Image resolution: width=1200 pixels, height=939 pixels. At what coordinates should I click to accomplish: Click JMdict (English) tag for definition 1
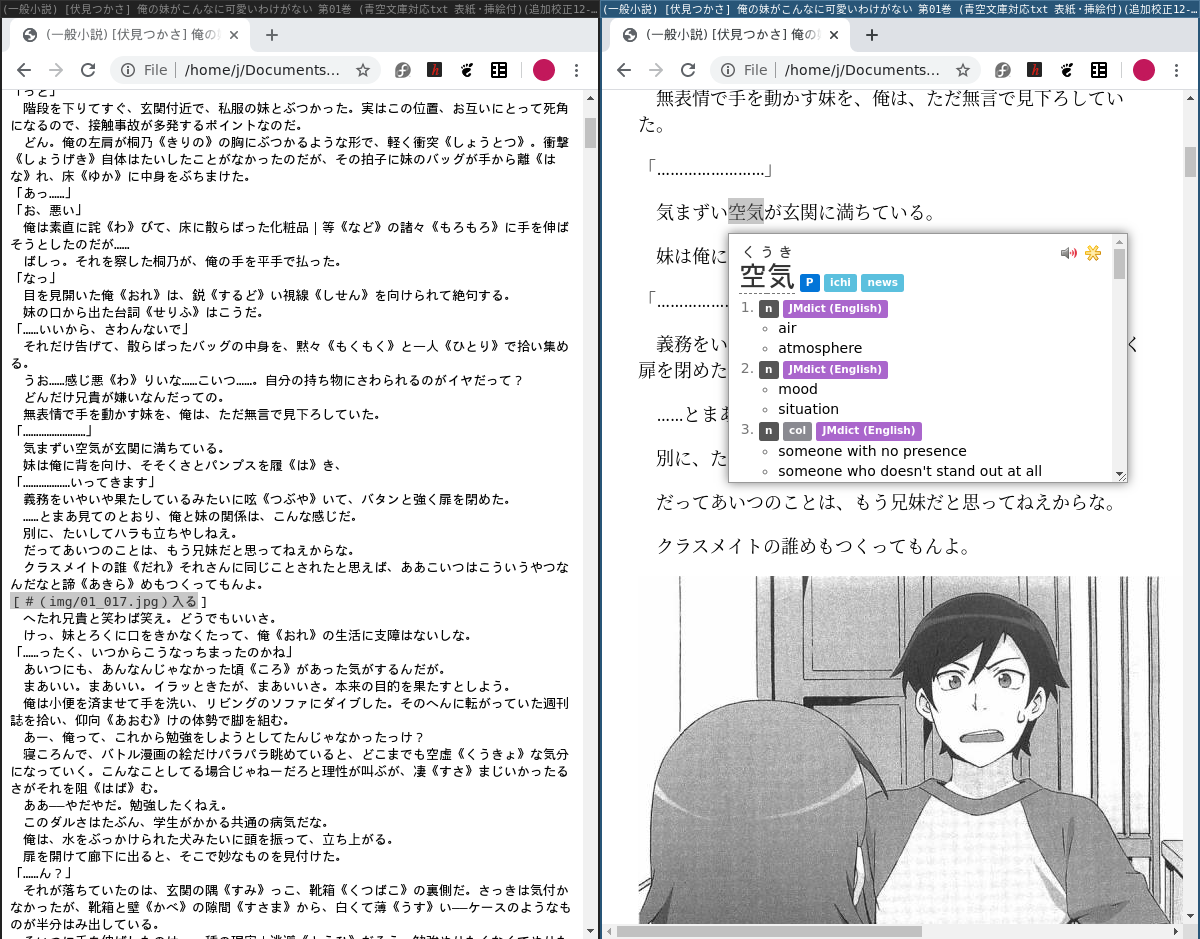tap(835, 309)
